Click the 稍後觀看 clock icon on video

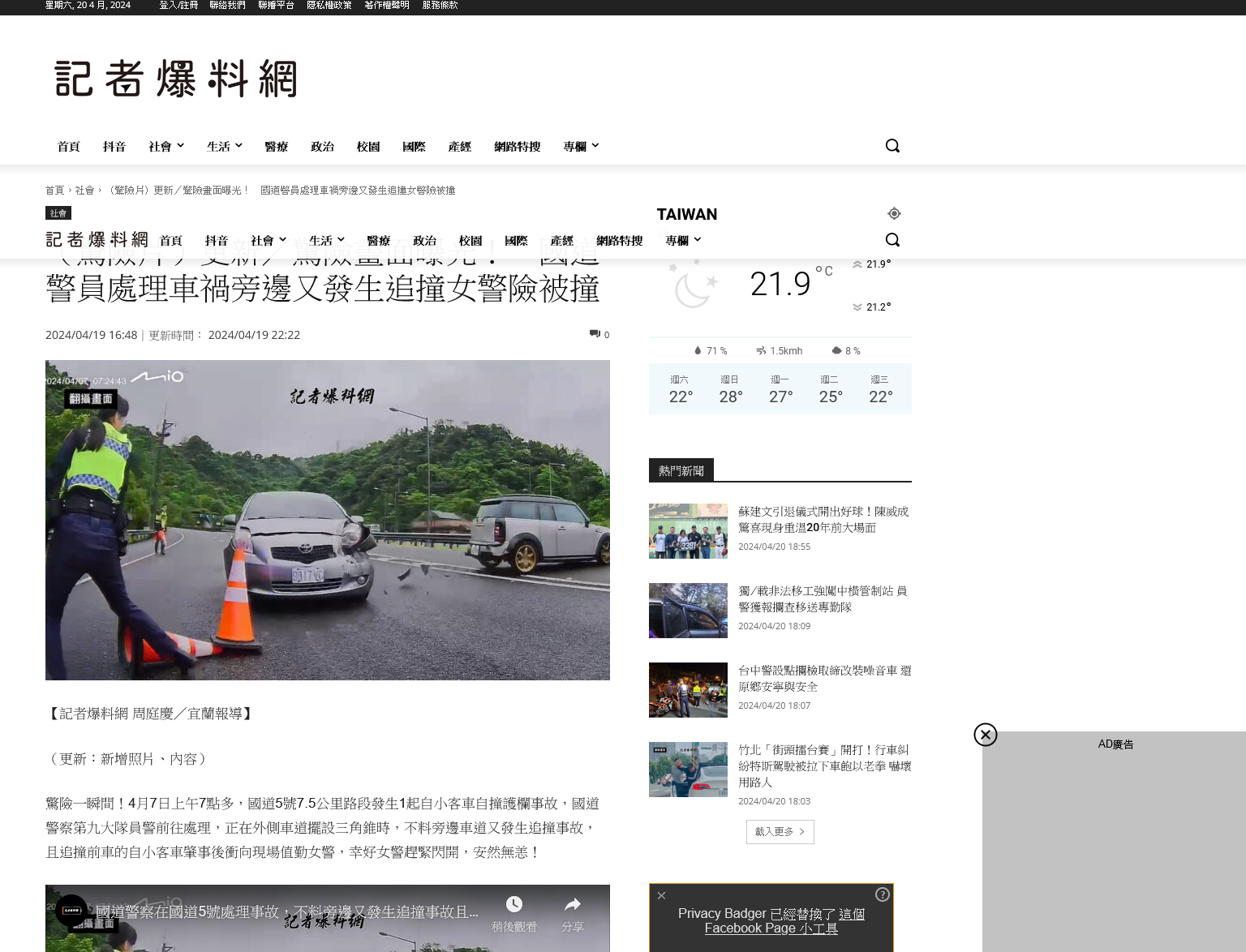(513, 903)
